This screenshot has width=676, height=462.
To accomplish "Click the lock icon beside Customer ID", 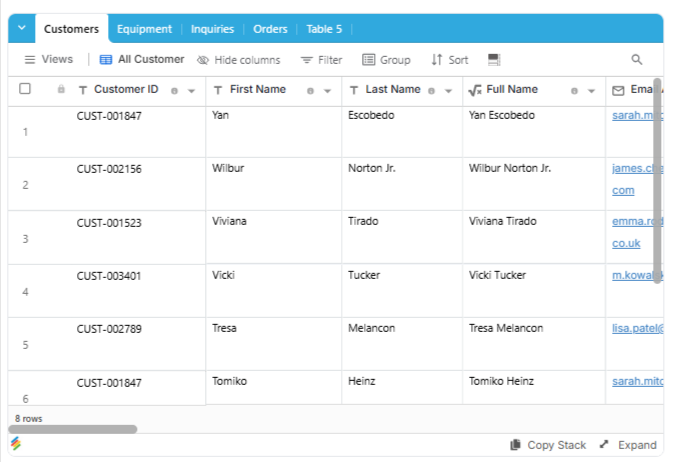I will pyautogui.click(x=61, y=89).
